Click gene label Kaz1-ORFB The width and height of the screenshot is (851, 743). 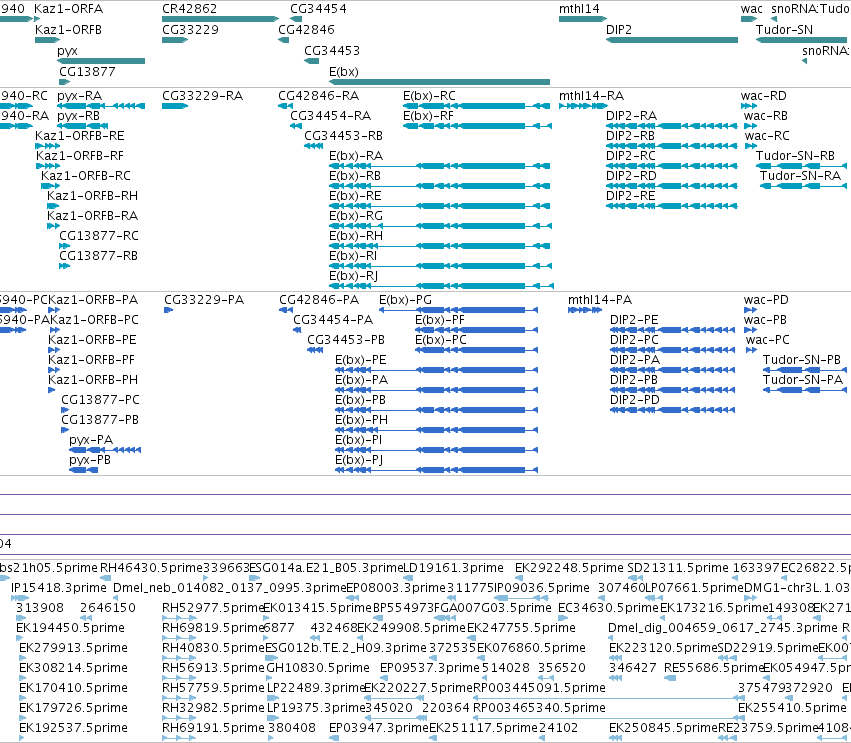pos(68,30)
